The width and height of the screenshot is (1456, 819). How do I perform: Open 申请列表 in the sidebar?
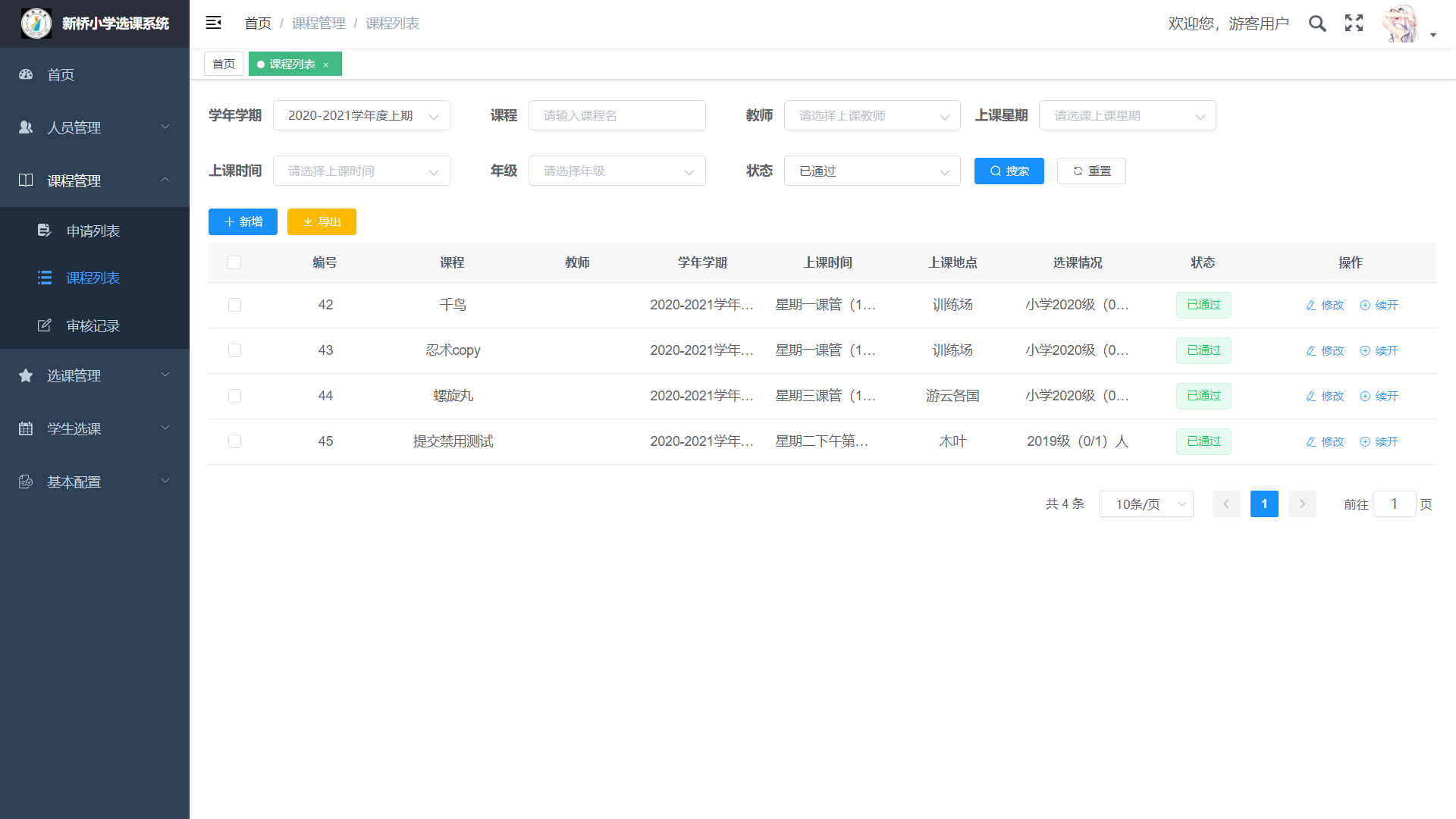tap(93, 231)
